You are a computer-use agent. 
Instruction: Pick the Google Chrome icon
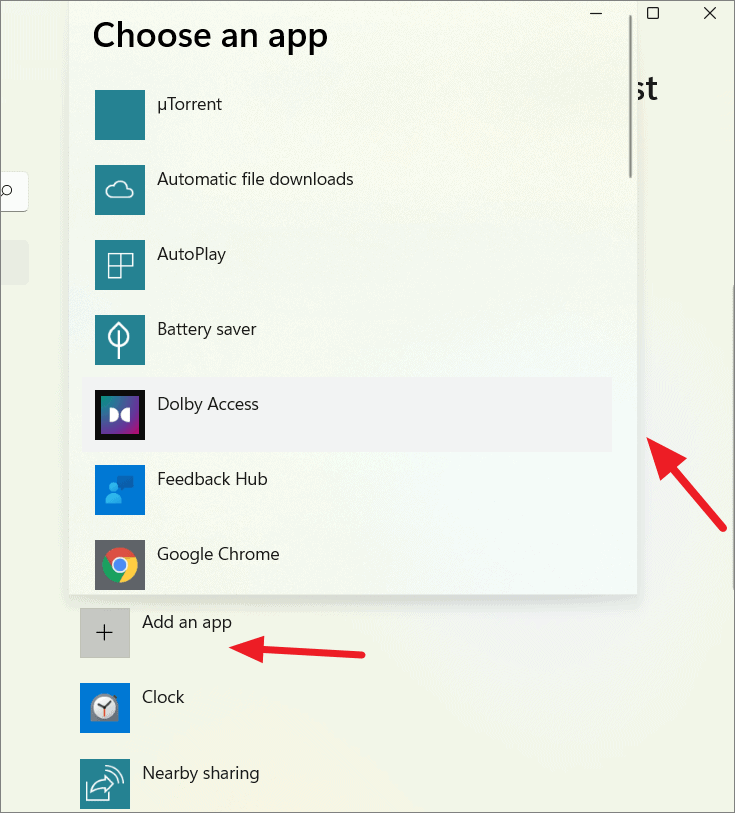[120, 565]
